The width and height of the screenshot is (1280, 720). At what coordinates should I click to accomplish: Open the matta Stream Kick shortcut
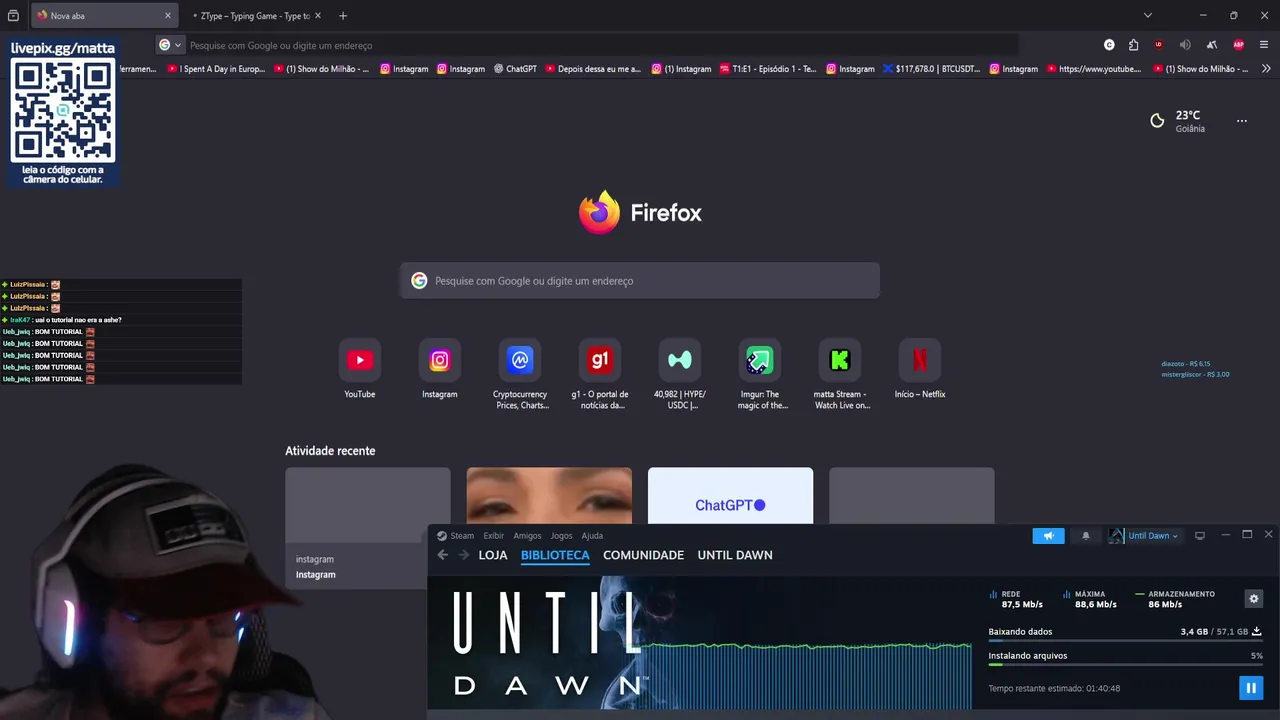point(840,374)
